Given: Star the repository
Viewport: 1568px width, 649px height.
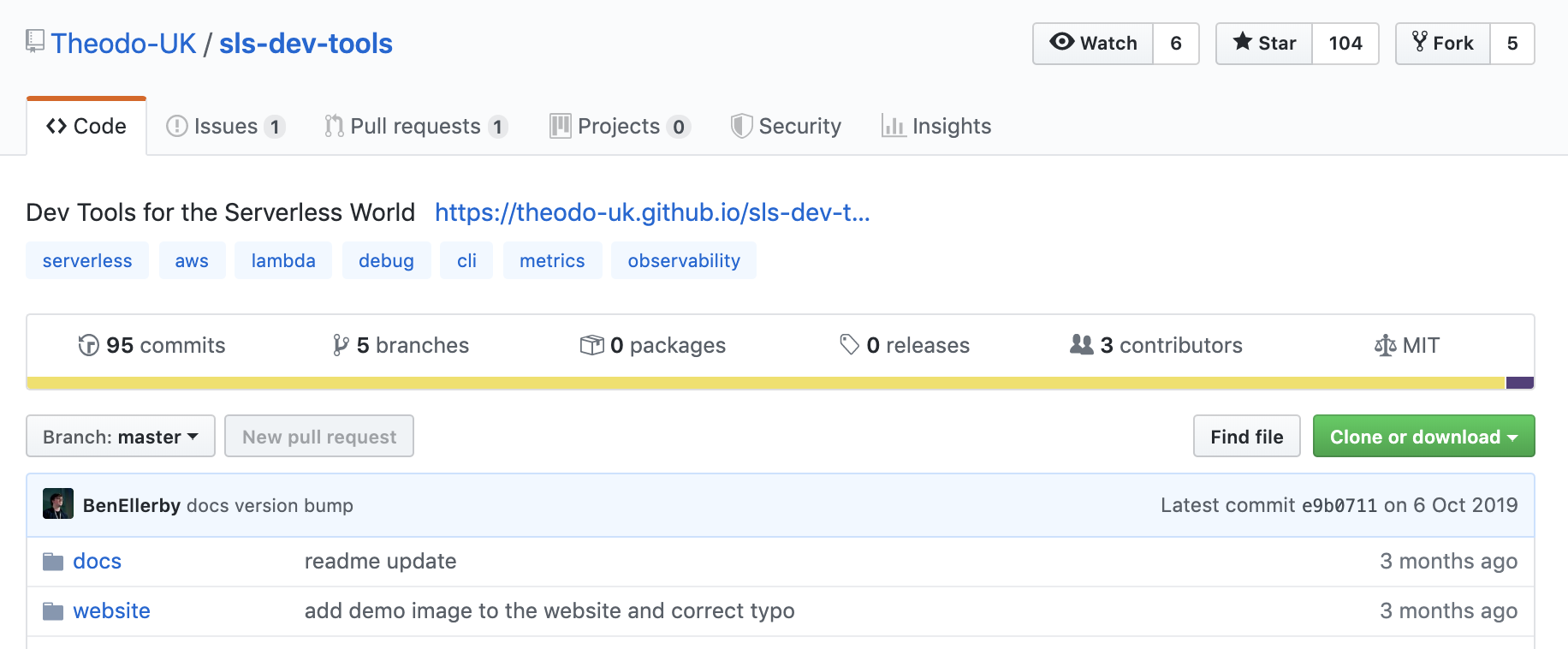Looking at the screenshot, I should pos(1264,44).
